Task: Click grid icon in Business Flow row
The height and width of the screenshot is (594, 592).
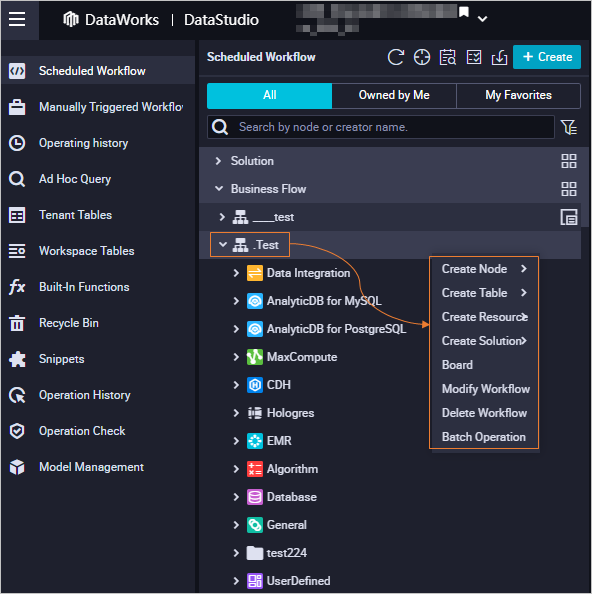Action: tap(569, 189)
